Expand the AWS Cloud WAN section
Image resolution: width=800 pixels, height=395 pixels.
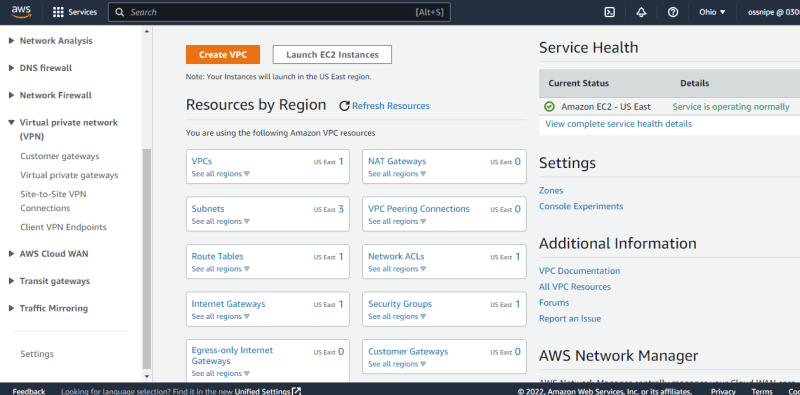pyautogui.click(x=12, y=254)
